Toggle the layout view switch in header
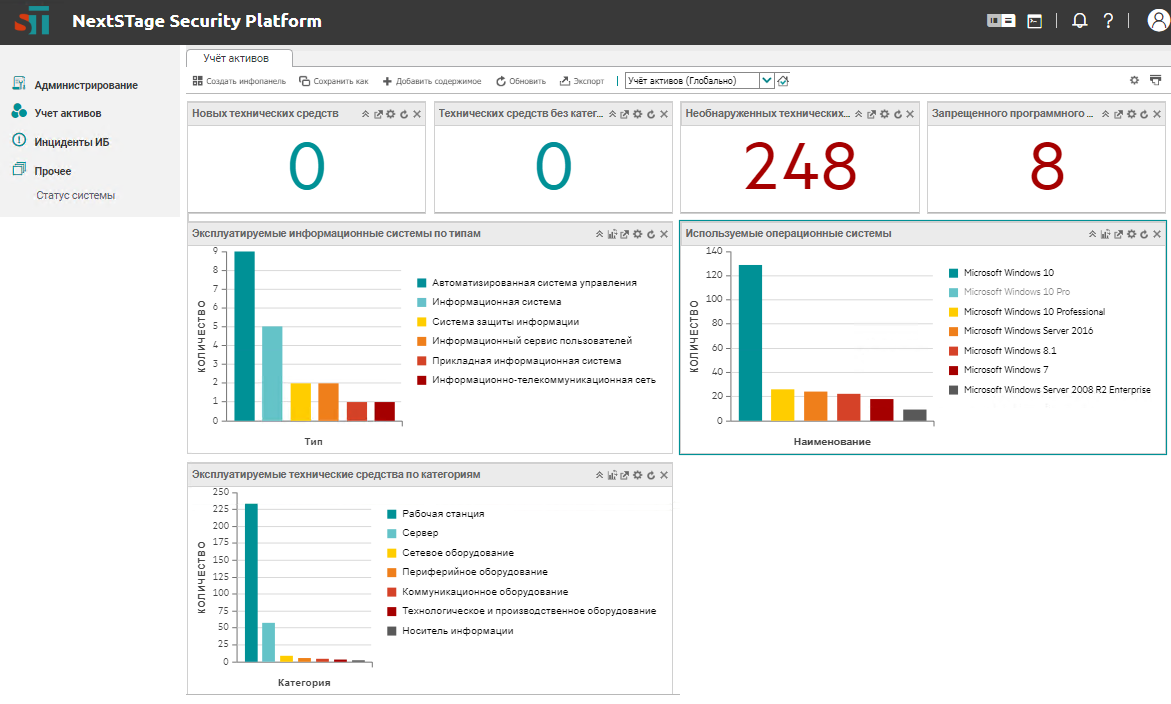Image resolution: width=1171 pixels, height=704 pixels. click(x=1001, y=21)
